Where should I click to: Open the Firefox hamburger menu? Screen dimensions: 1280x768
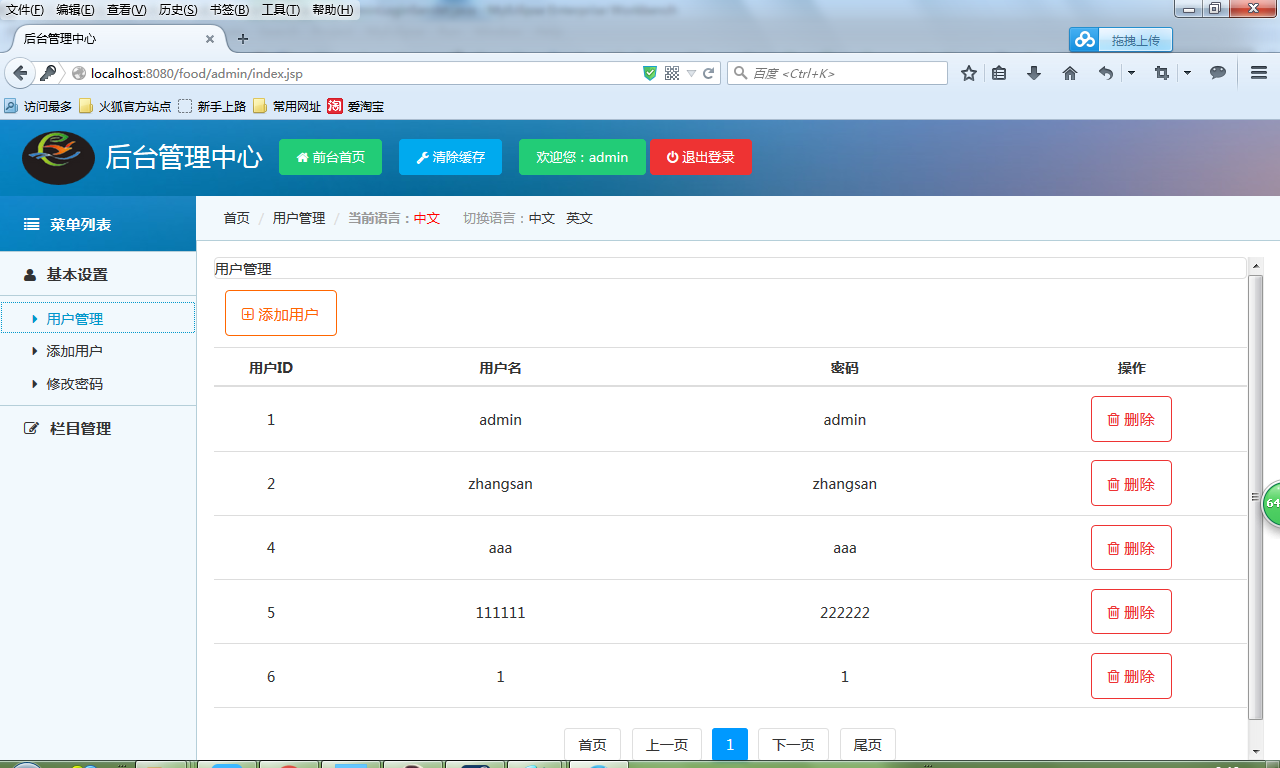1259,73
